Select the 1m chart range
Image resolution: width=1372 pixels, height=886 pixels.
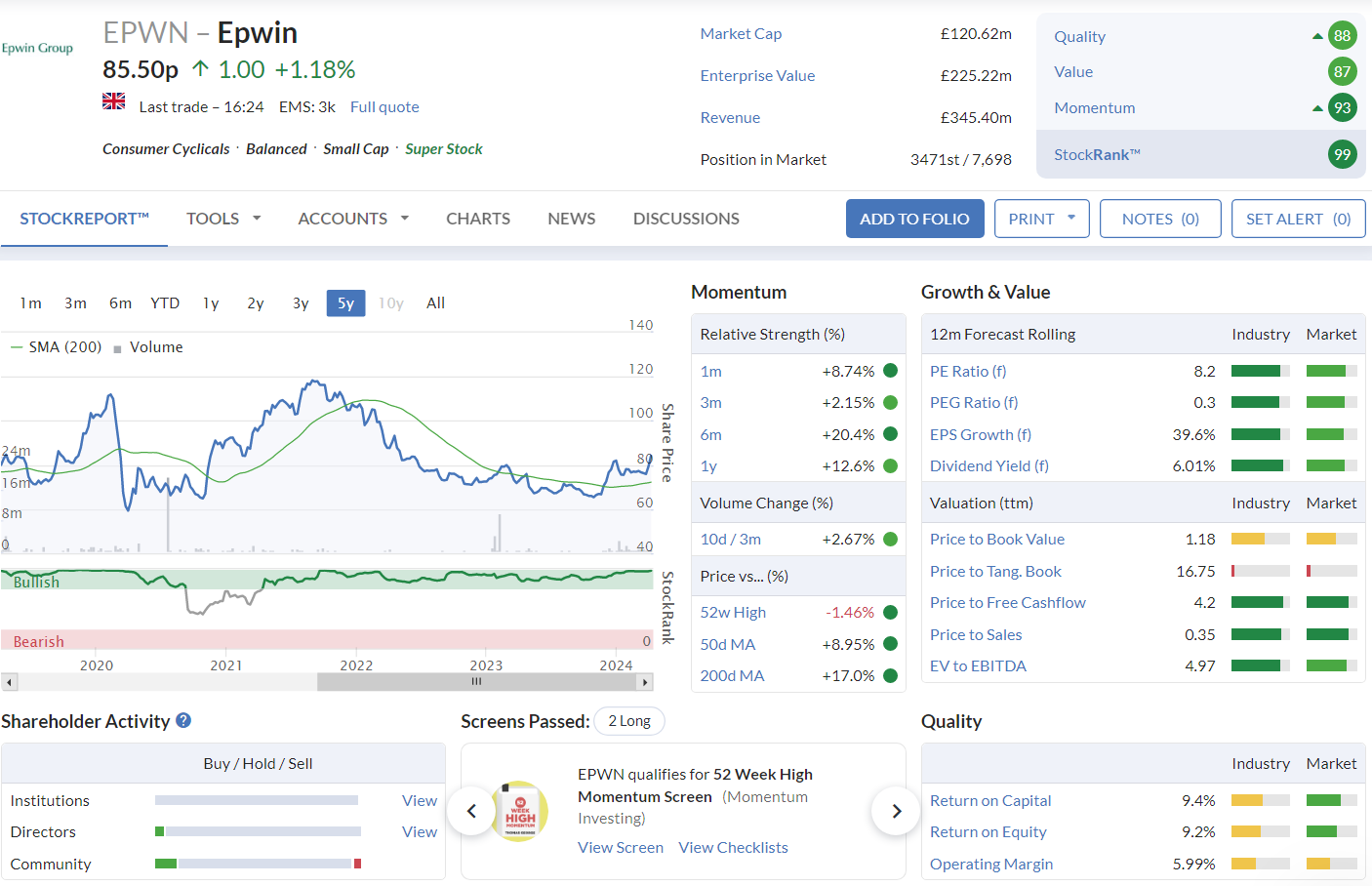pyautogui.click(x=30, y=303)
